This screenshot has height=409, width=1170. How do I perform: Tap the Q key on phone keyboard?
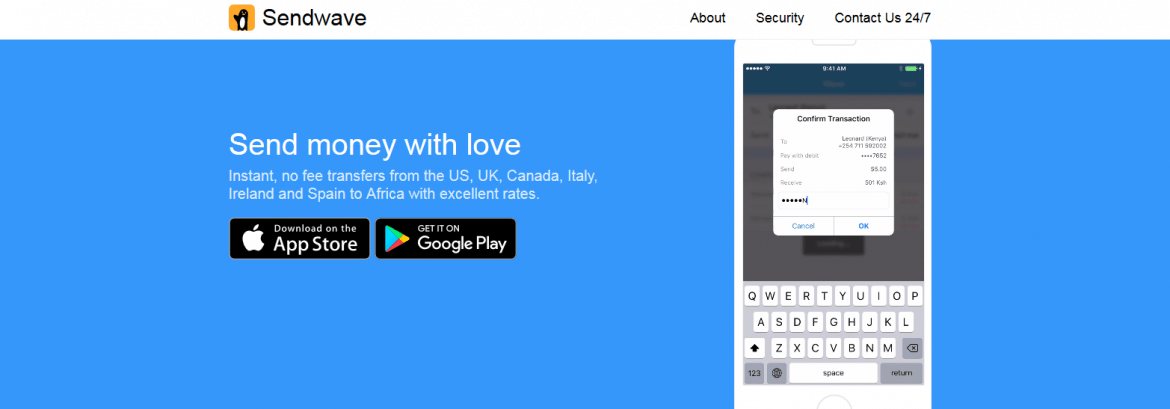coord(752,296)
